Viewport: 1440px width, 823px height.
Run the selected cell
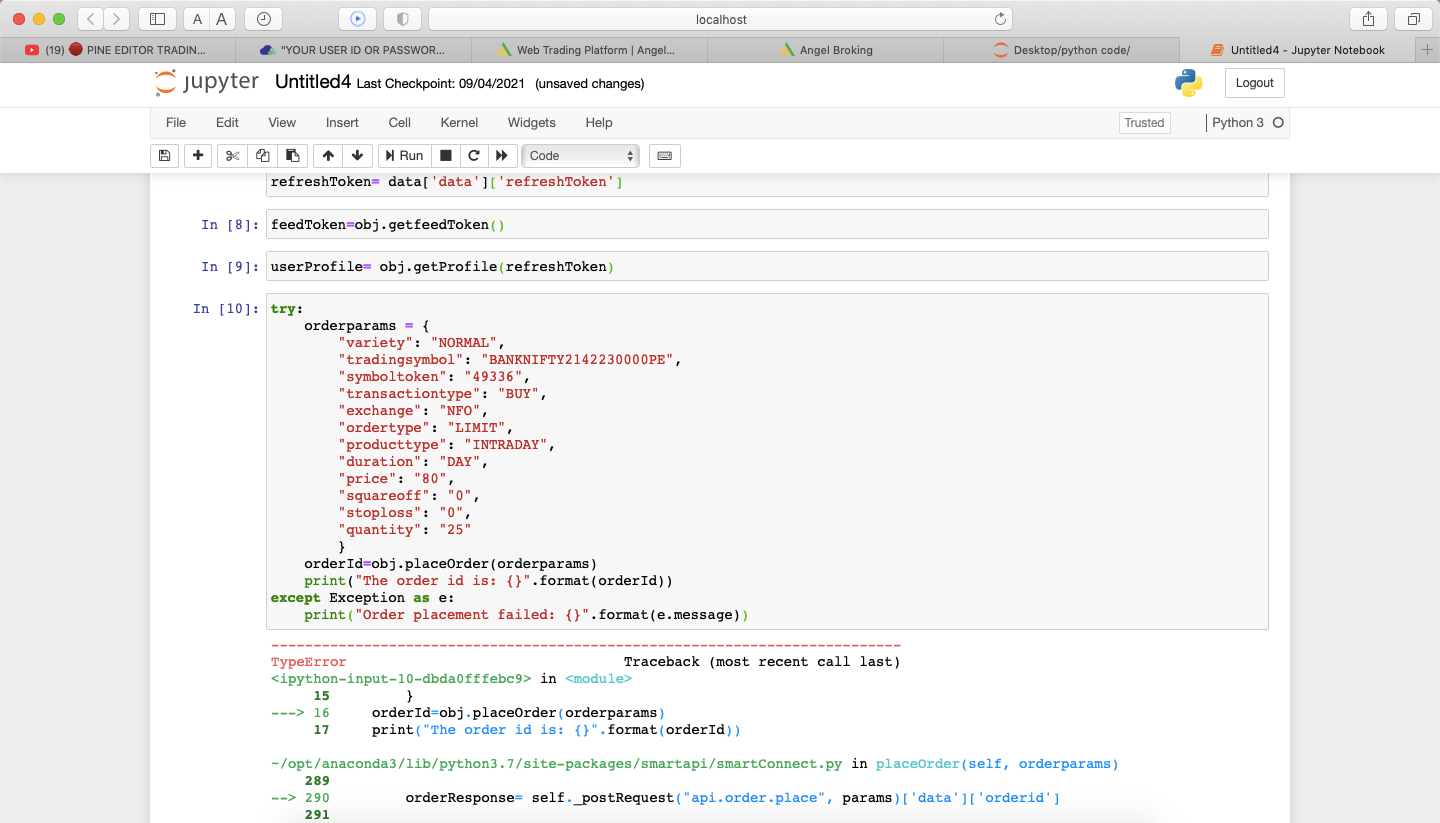404,155
